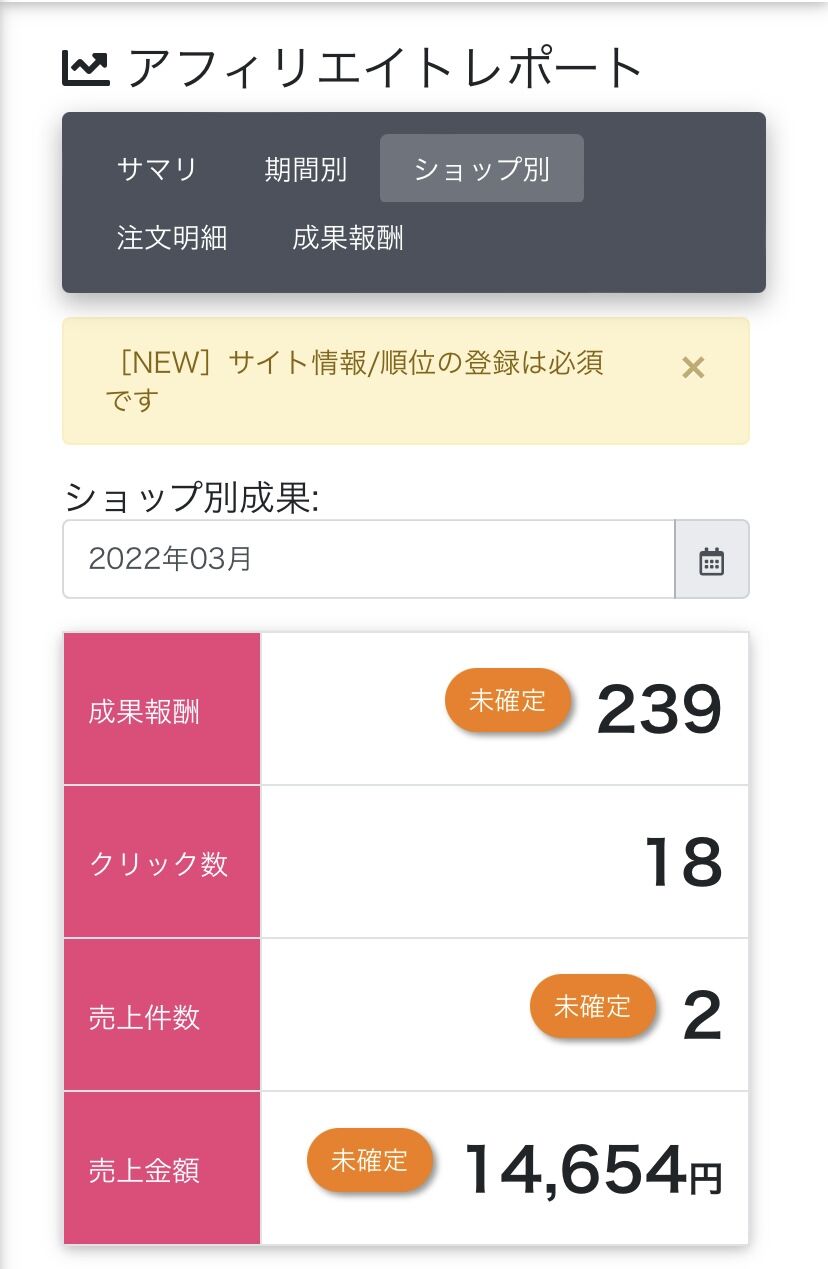Viewport: 828px width, 1269px height.
Task: Go to the 注文明細 tab
Action: click(172, 238)
